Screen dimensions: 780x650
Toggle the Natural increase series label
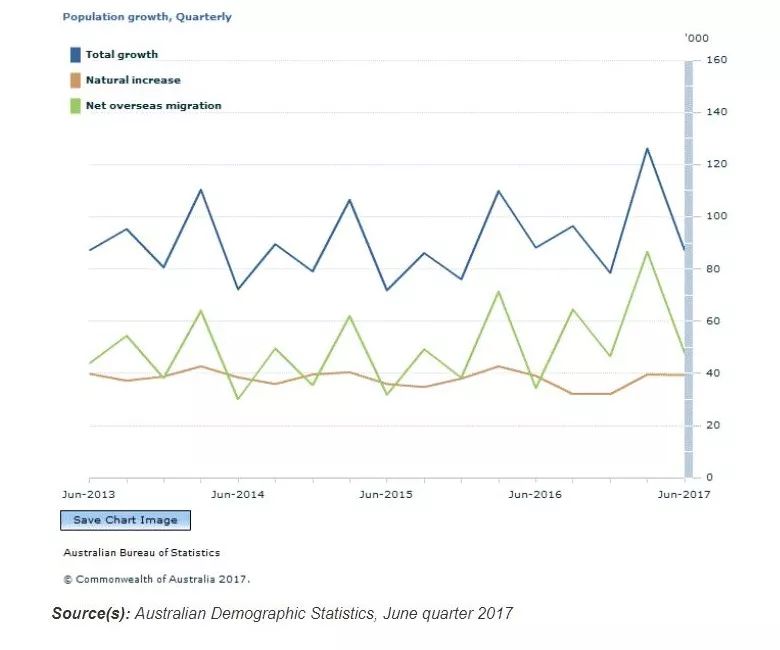[x=133, y=80]
